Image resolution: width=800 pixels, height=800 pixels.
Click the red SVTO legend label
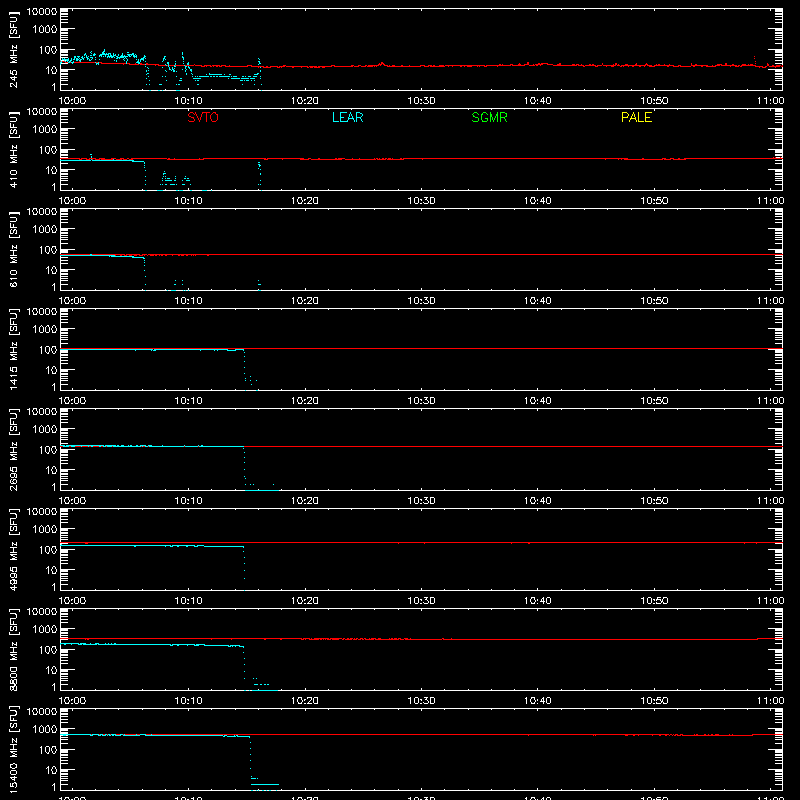pyautogui.click(x=203, y=117)
